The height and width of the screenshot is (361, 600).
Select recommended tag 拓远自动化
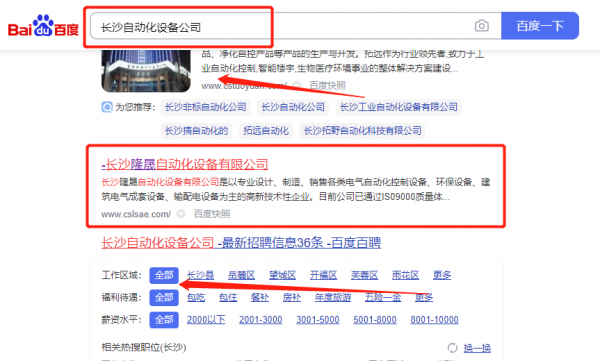pyautogui.click(x=266, y=131)
